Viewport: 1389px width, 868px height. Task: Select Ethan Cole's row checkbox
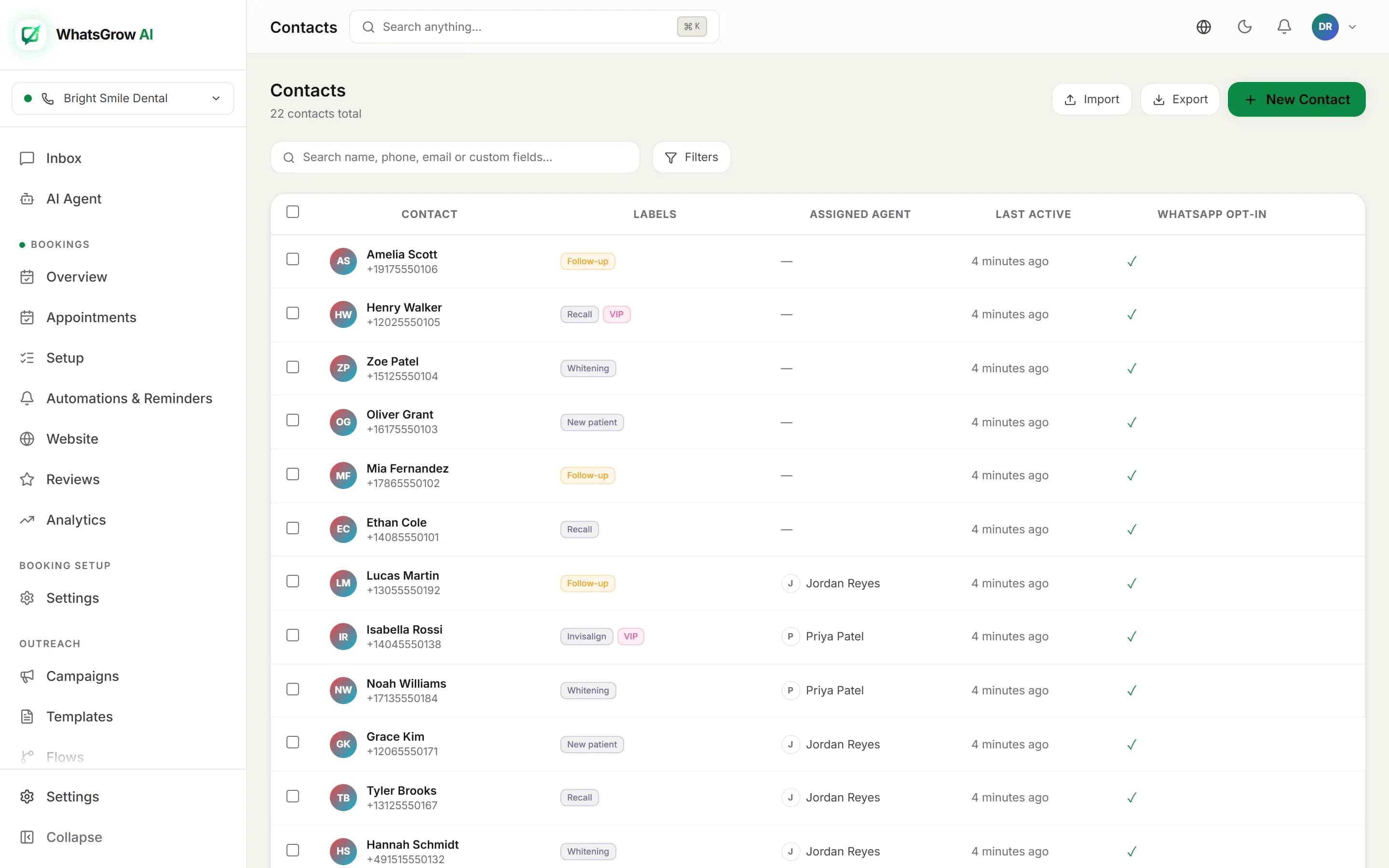(293, 528)
